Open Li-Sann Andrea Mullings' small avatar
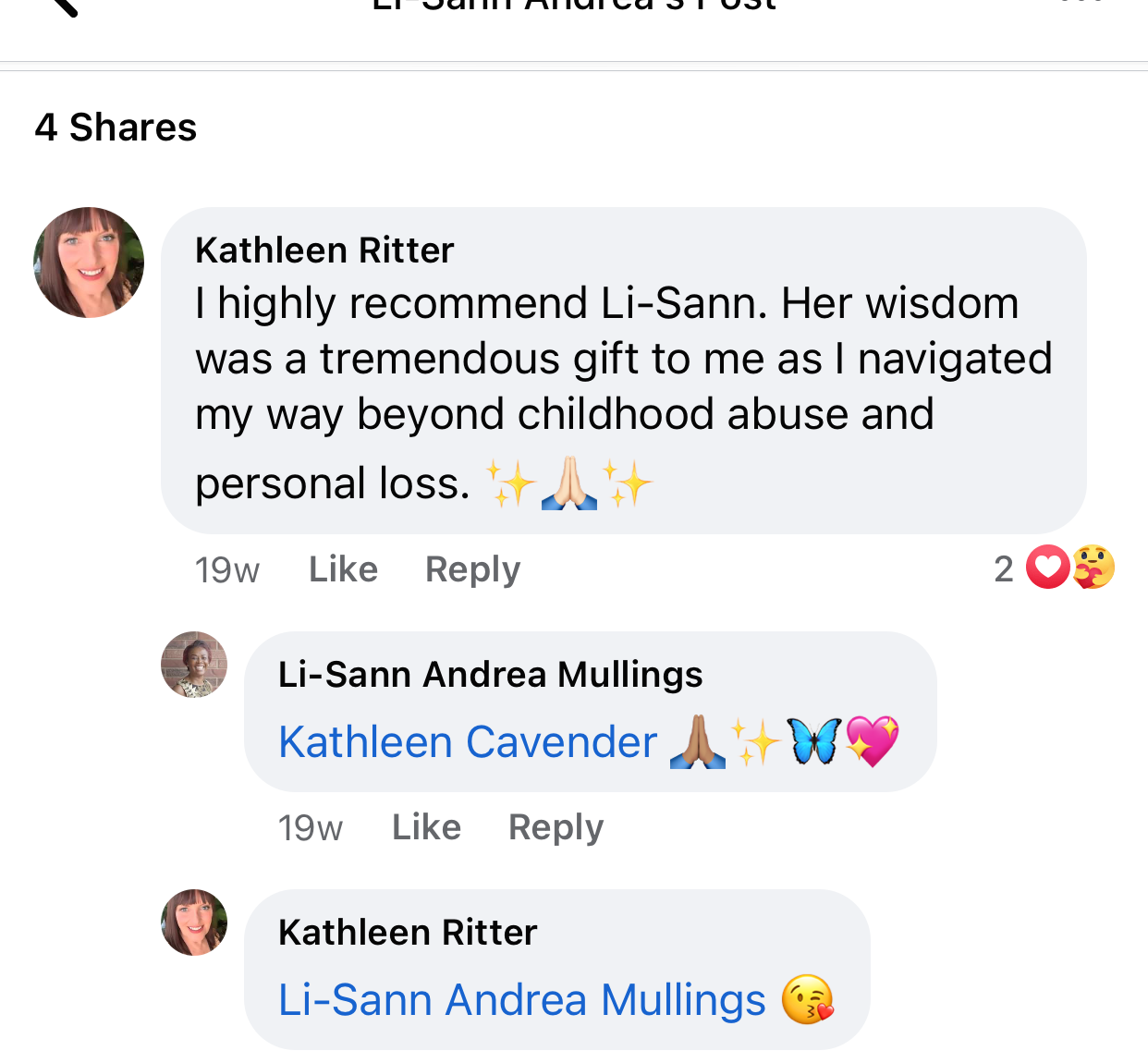The image size is (1148, 1063). pos(194,665)
